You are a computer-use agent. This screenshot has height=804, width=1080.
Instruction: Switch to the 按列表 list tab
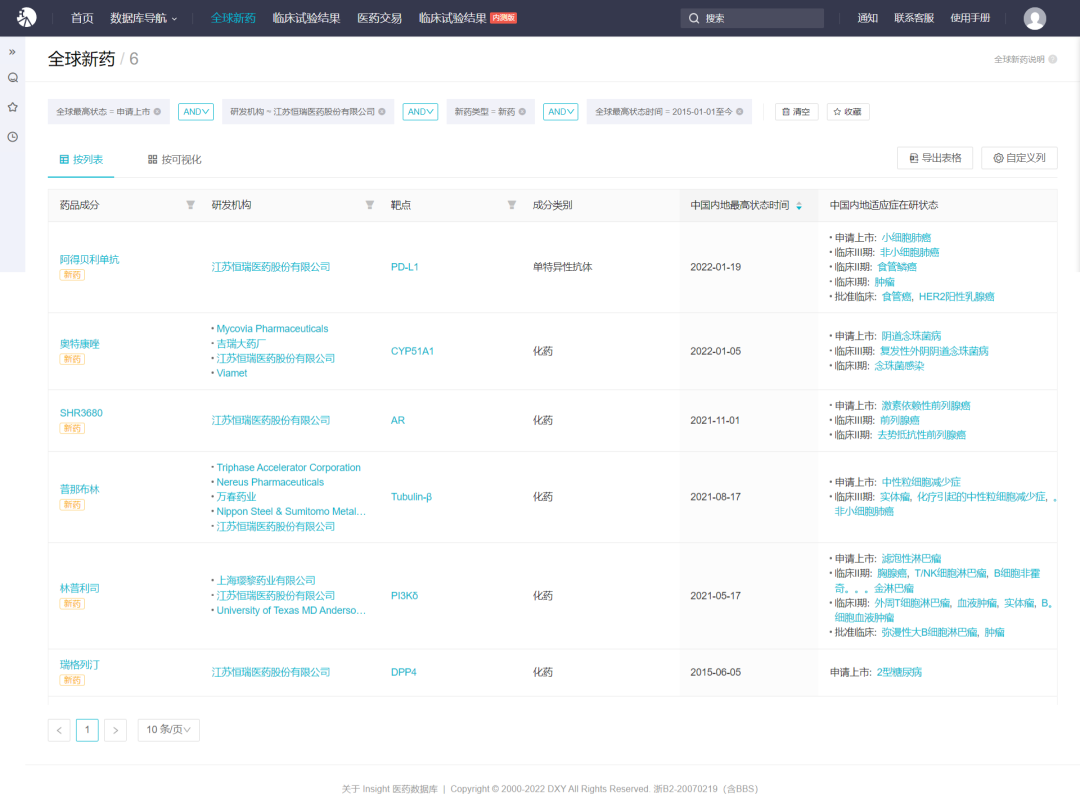[x=81, y=160]
